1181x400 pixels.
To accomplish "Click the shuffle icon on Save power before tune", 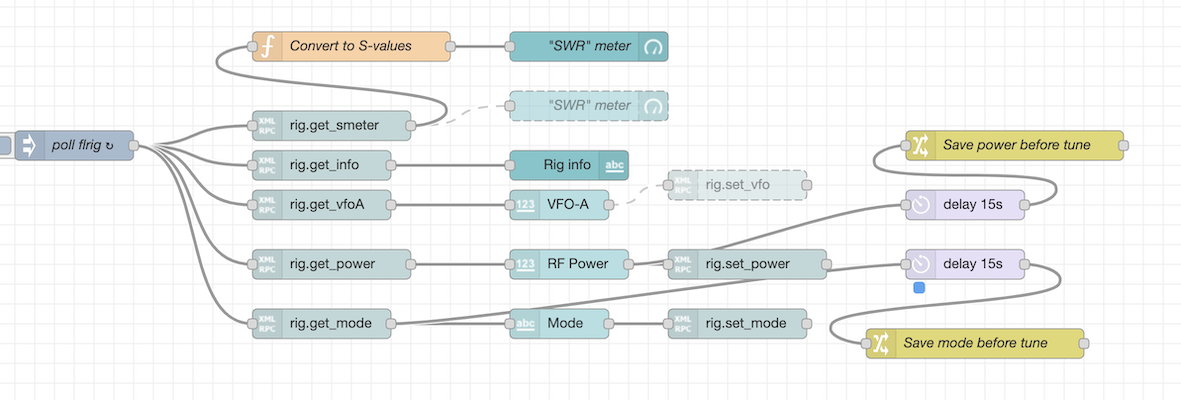I will coord(919,146).
